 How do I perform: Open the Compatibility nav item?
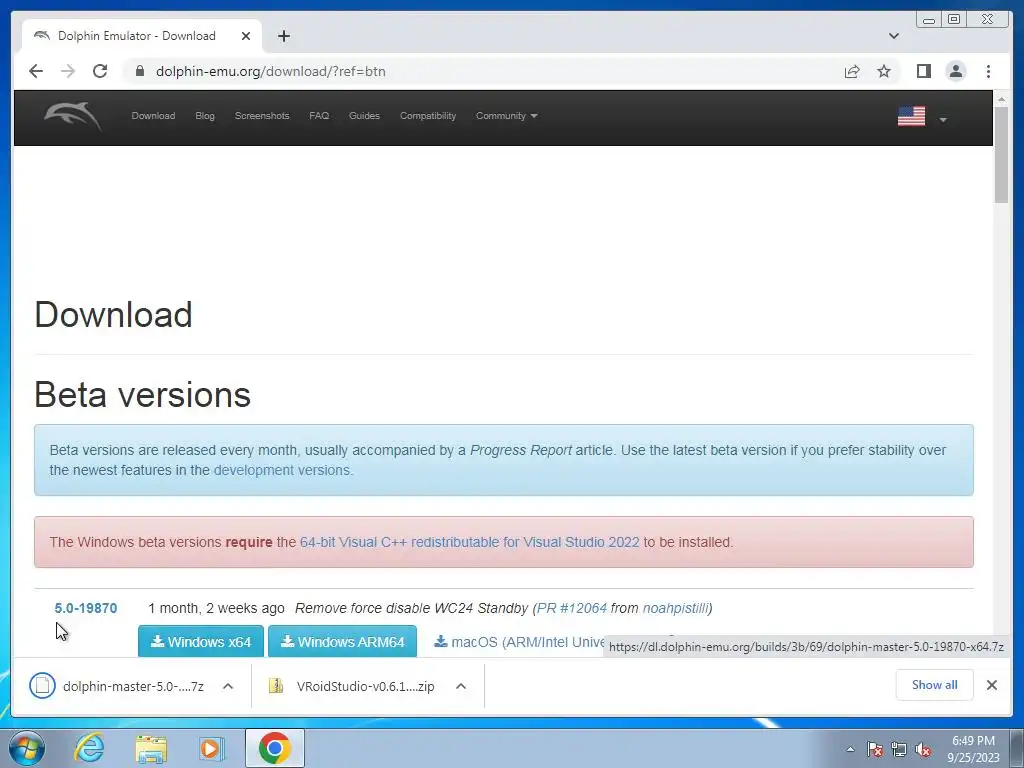point(428,116)
